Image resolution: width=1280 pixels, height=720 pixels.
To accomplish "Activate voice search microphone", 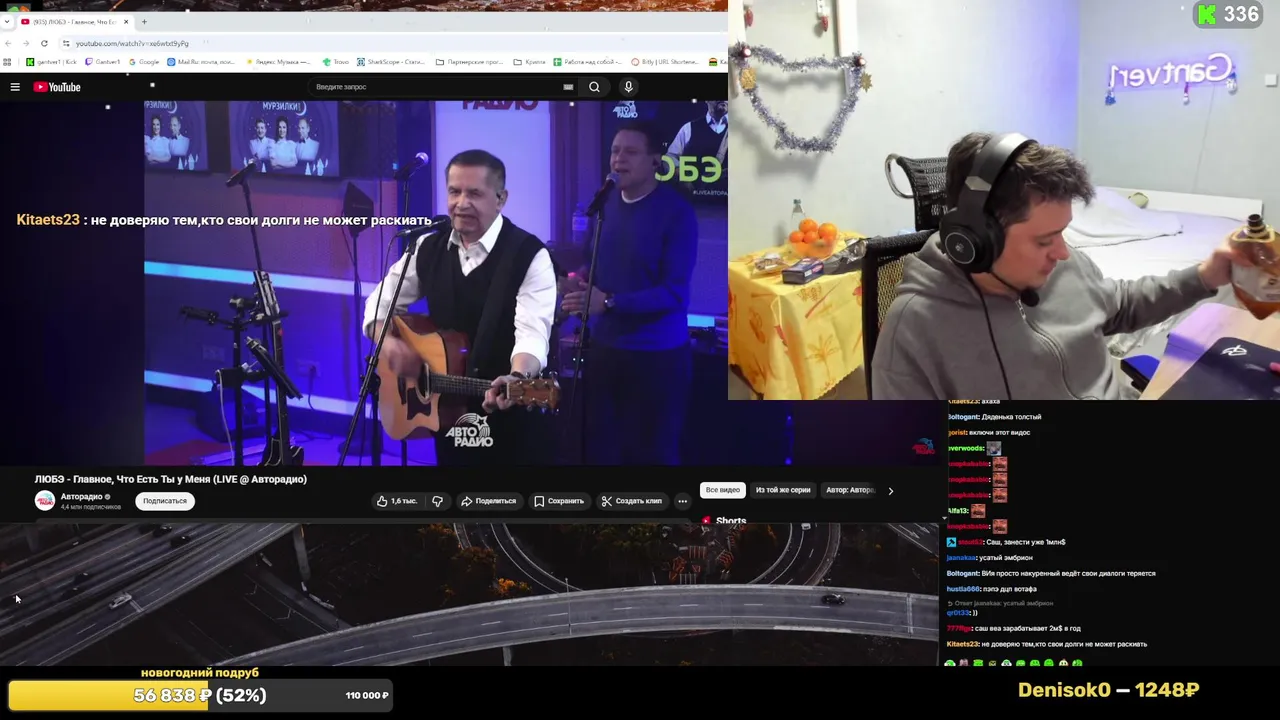I will coord(628,87).
